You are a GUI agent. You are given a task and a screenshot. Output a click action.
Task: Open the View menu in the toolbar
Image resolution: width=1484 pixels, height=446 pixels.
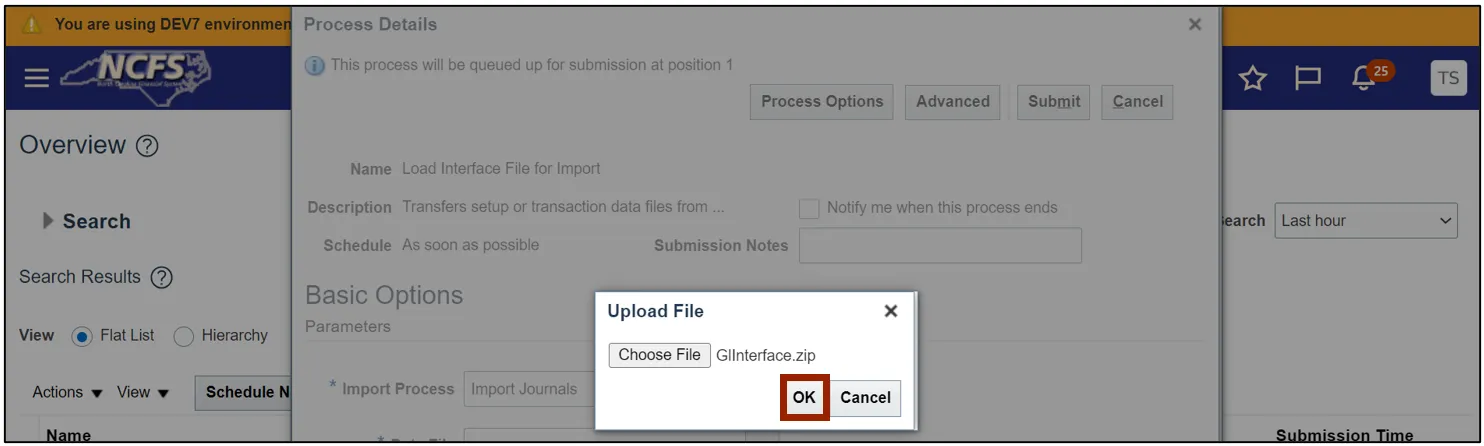click(x=143, y=392)
